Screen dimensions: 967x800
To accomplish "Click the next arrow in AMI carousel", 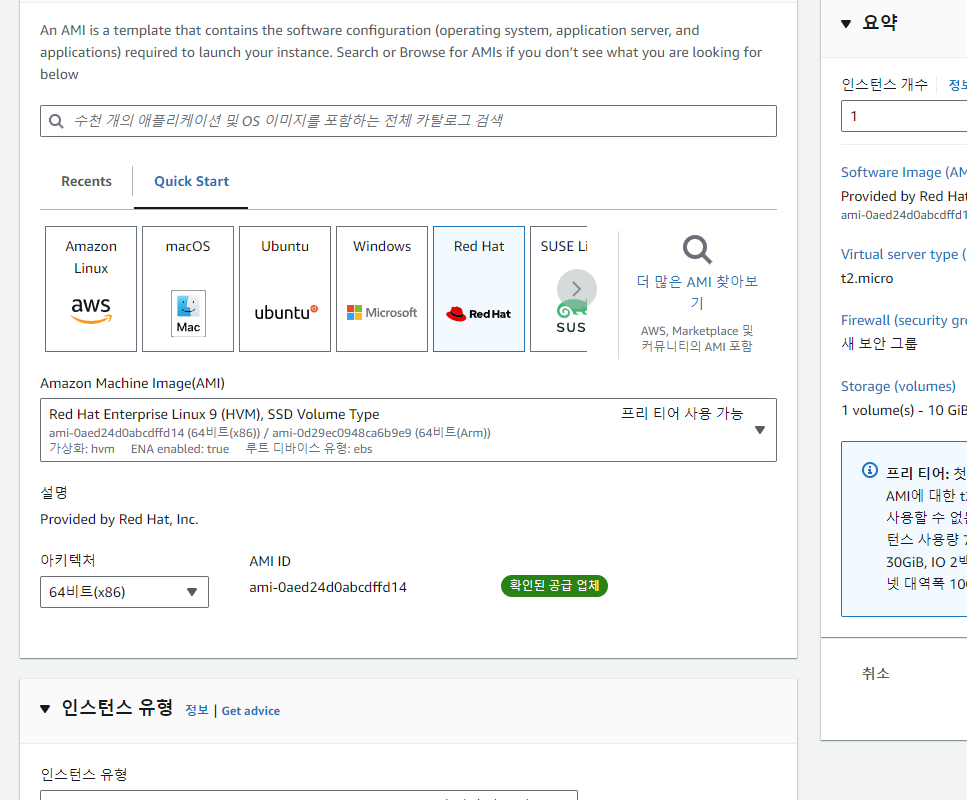I will [x=577, y=289].
